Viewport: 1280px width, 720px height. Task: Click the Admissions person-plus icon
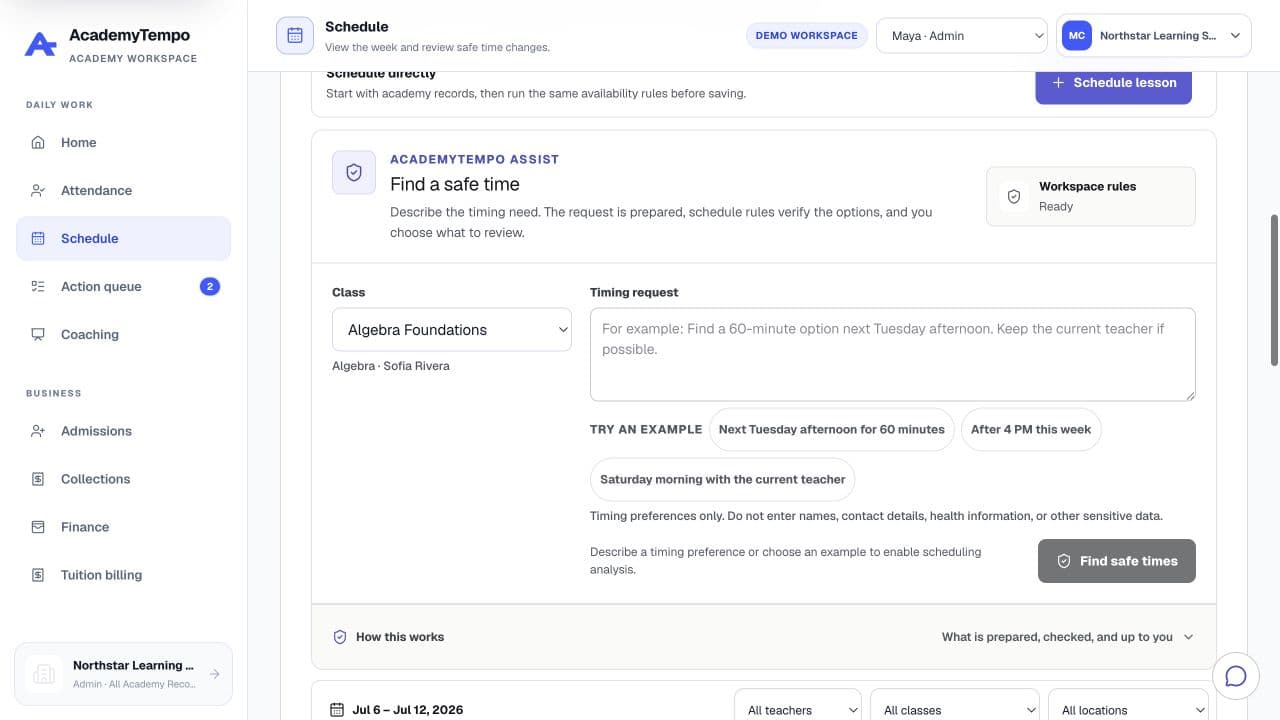38,431
